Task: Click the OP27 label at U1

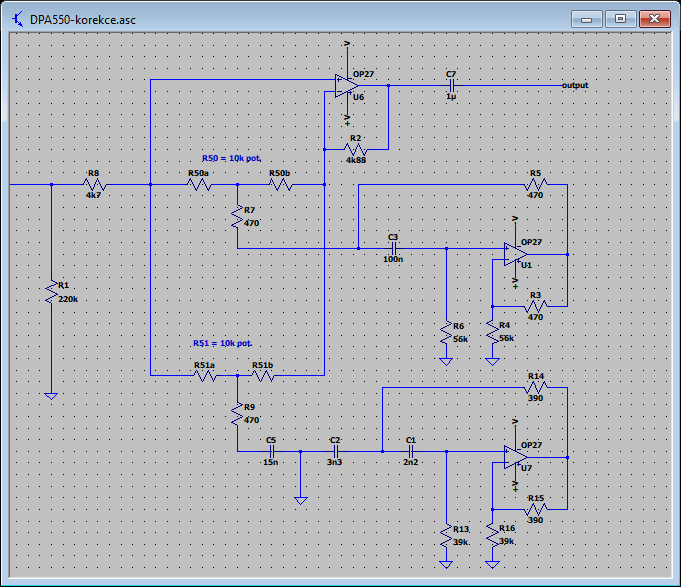Action: (x=531, y=242)
